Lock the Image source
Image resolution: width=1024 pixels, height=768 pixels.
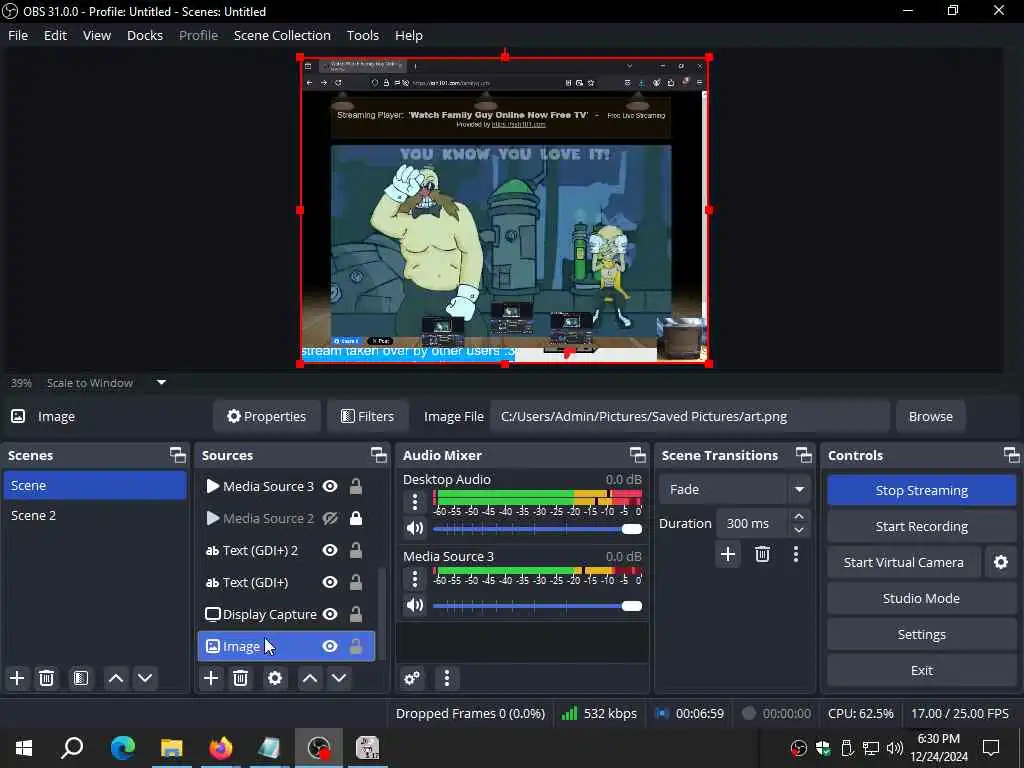tap(356, 646)
